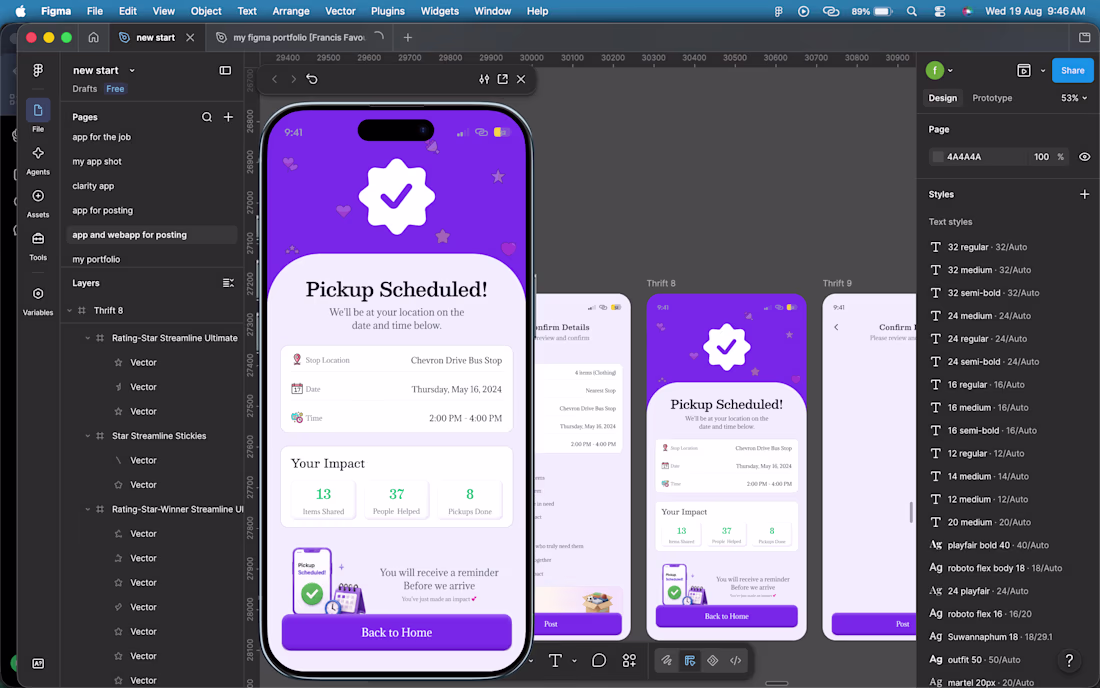1100x688 pixels.
Task: Go to Figma home
Action: [x=93, y=37]
